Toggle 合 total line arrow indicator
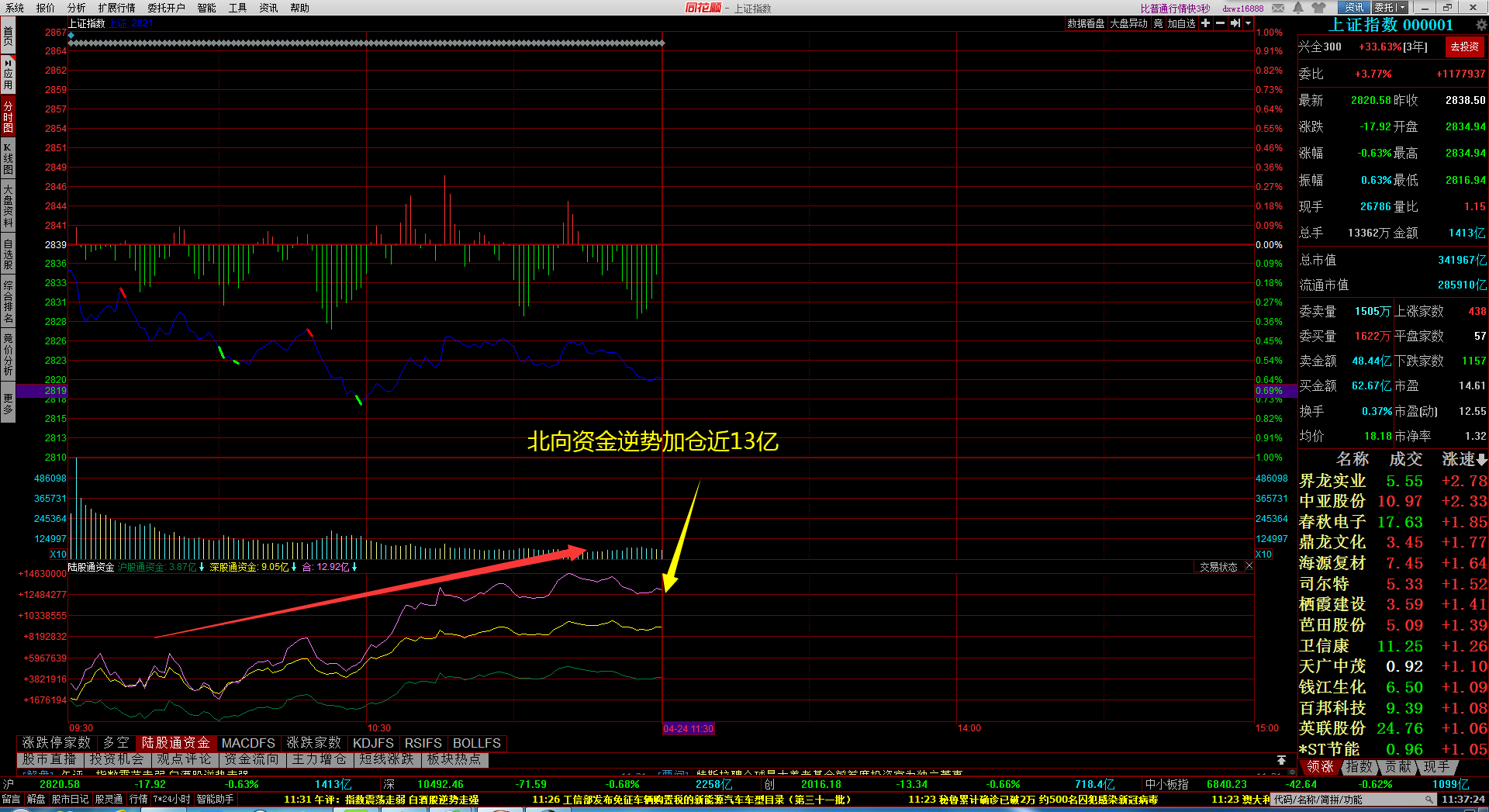 (x=354, y=568)
